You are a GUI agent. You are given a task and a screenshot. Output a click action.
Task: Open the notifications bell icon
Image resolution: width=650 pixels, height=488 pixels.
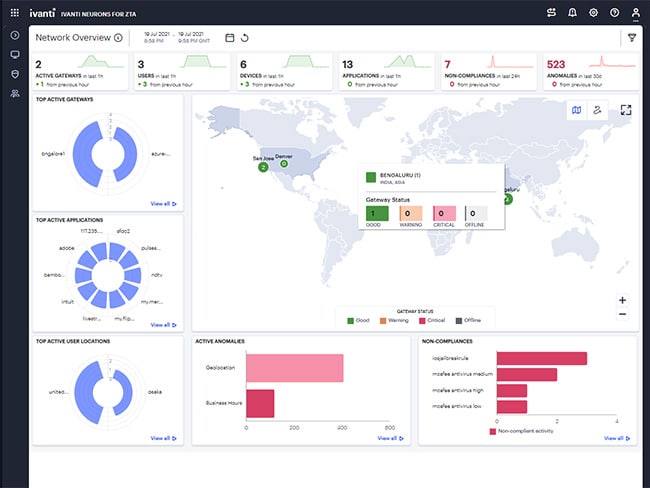[x=572, y=13]
